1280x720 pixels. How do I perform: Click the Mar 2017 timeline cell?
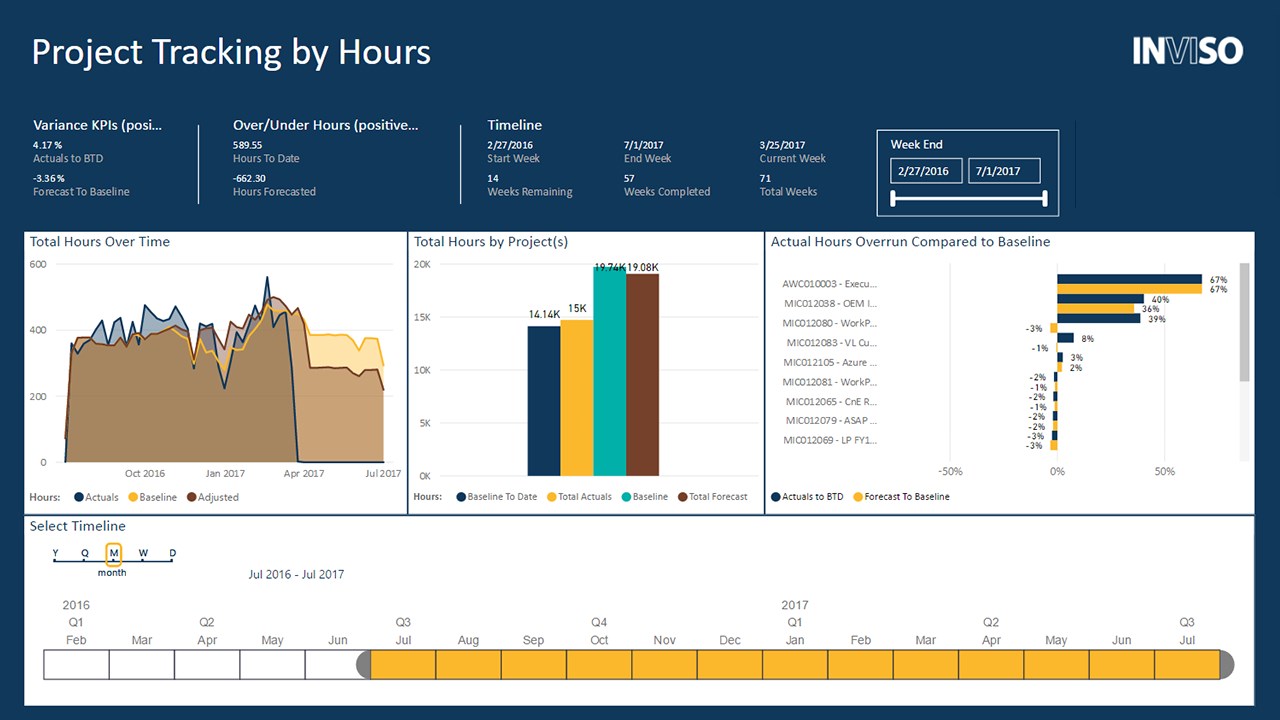[x=926, y=664]
